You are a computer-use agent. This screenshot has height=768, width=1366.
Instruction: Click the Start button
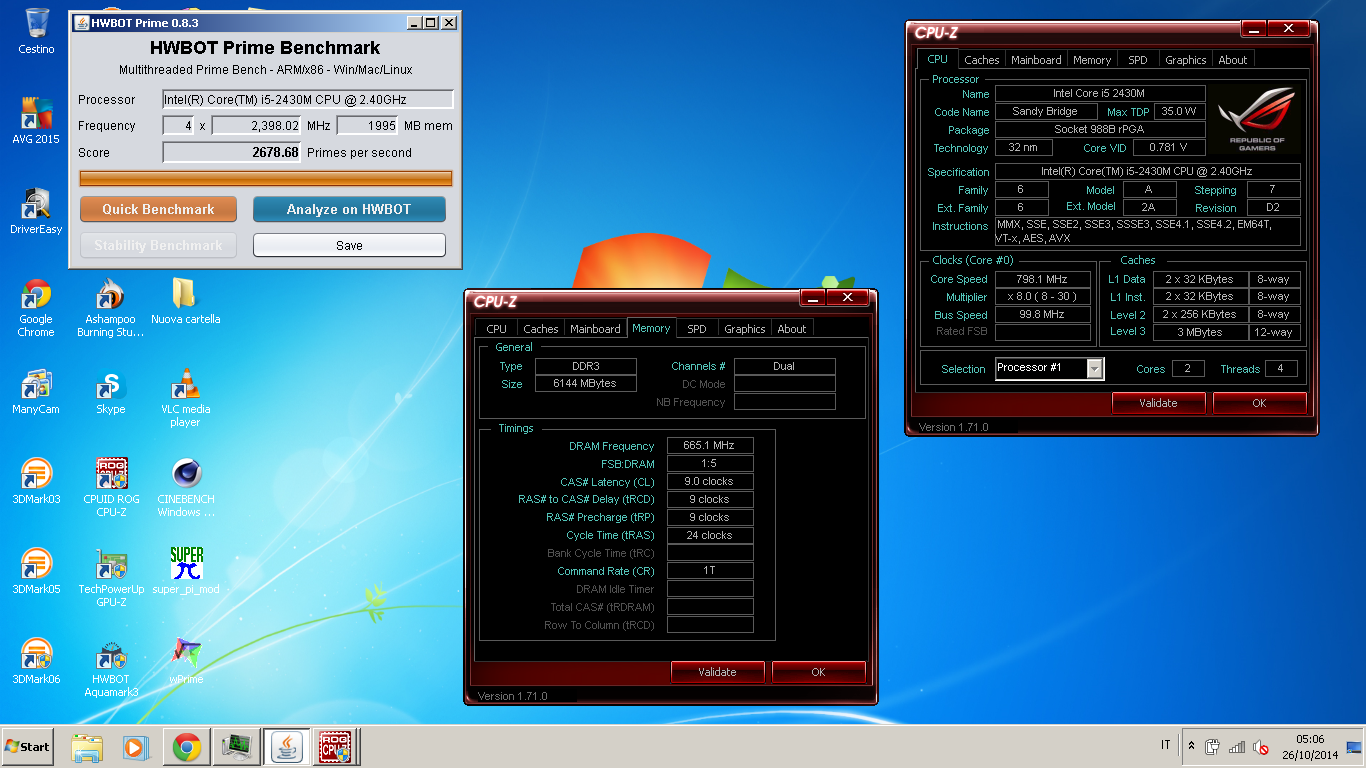pyautogui.click(x=27, y=747)
